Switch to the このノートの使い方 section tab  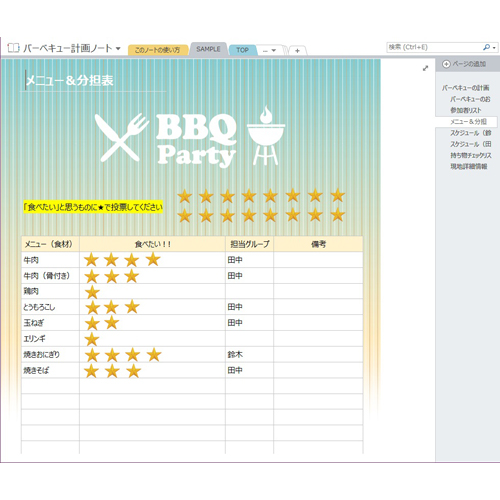point(157,50)
